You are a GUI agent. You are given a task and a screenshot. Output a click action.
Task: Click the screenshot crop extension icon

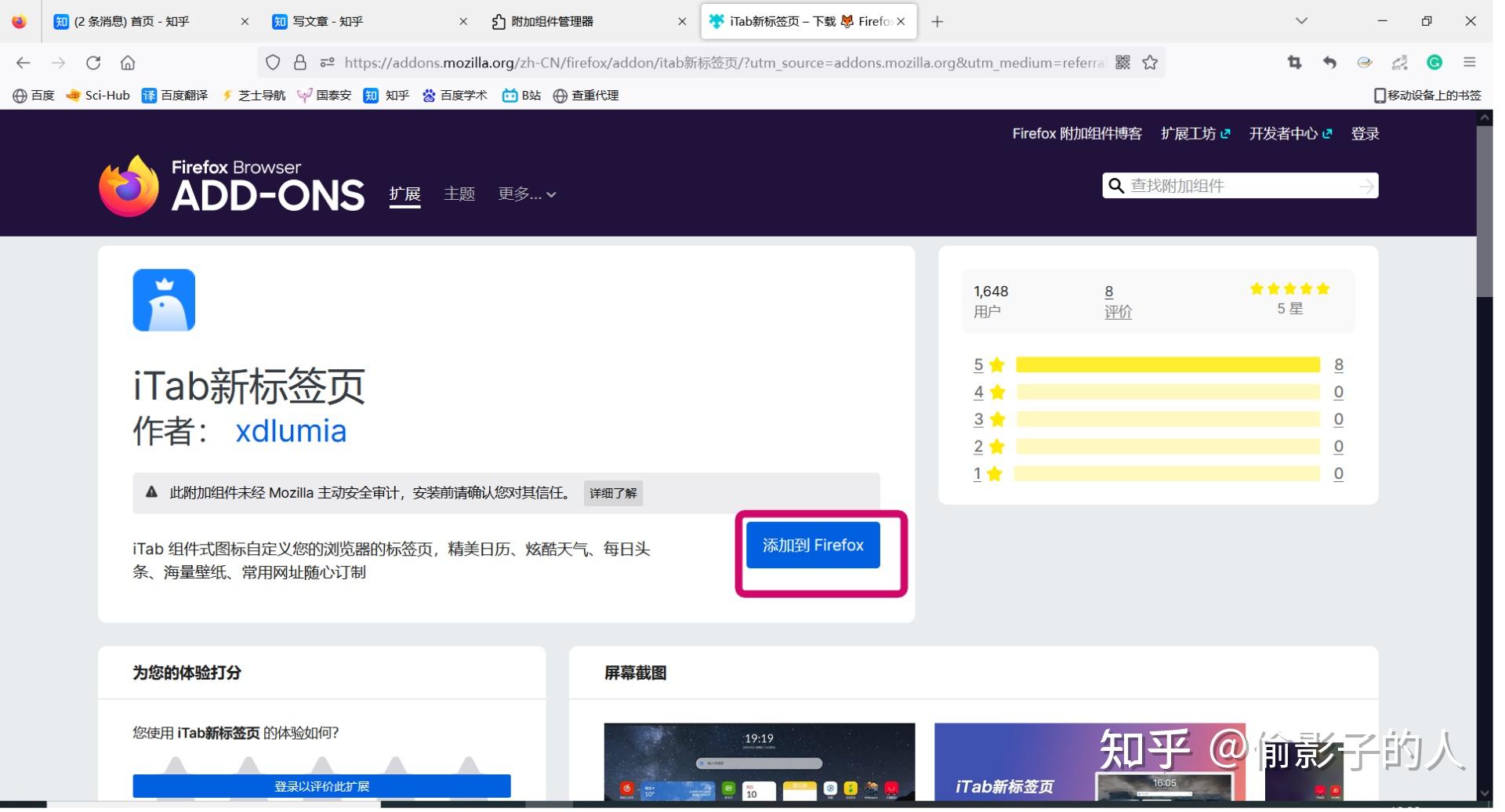point(1294,62)
